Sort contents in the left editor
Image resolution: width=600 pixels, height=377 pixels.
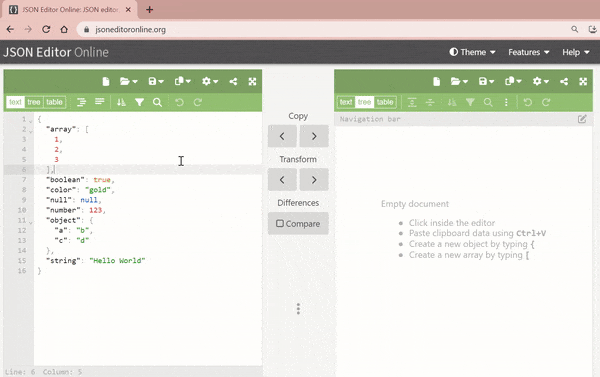(121, 102)
